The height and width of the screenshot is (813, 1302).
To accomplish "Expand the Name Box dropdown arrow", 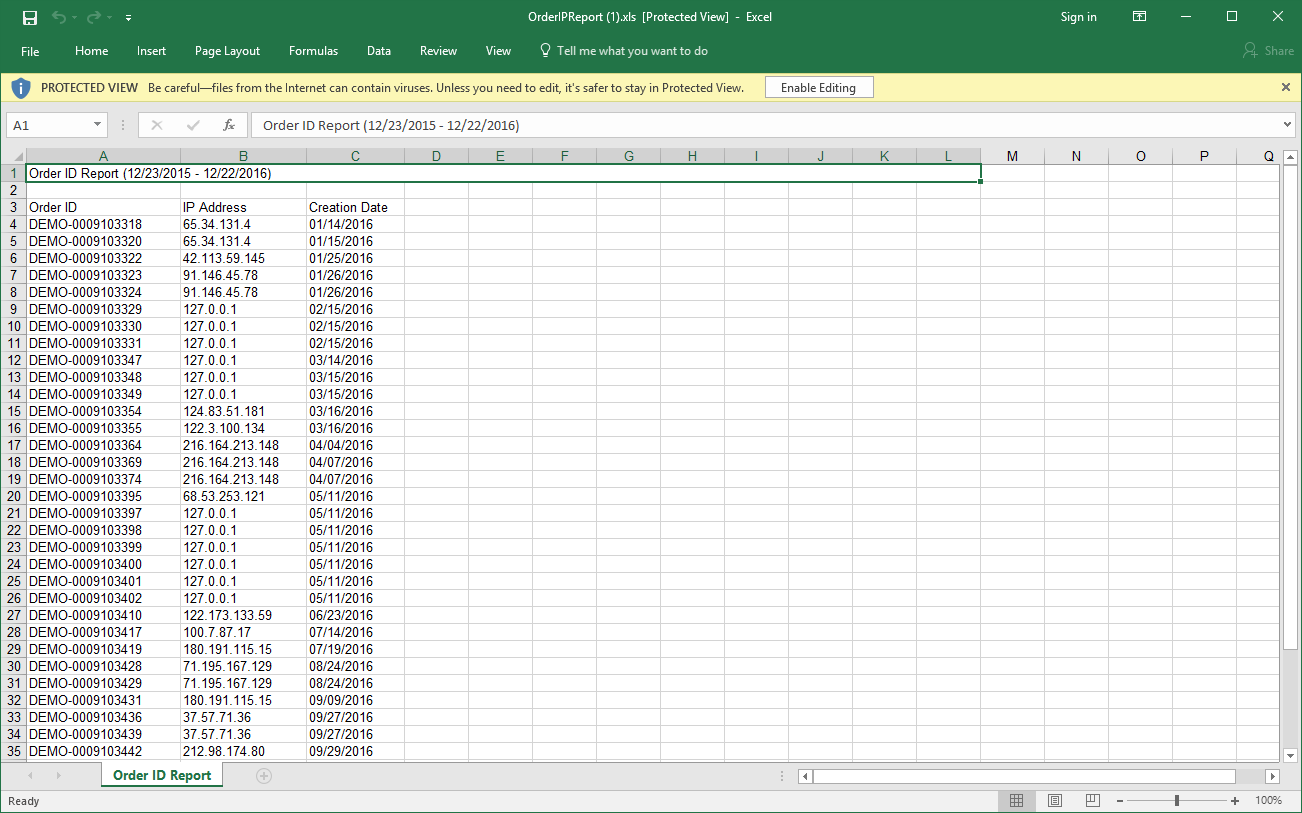I will (x=97, y=125).
